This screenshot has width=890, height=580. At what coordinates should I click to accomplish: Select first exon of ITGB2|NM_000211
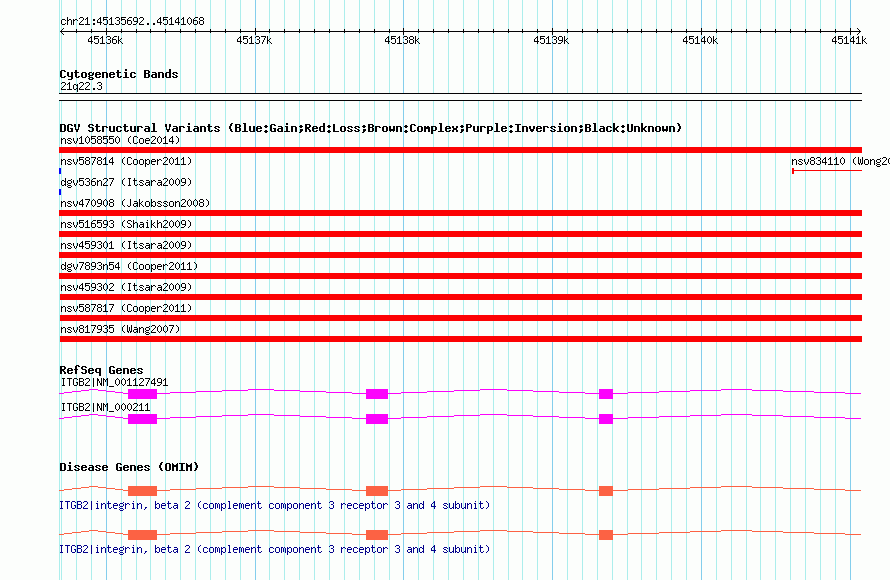pyautogui.click(x=142, y=419)
